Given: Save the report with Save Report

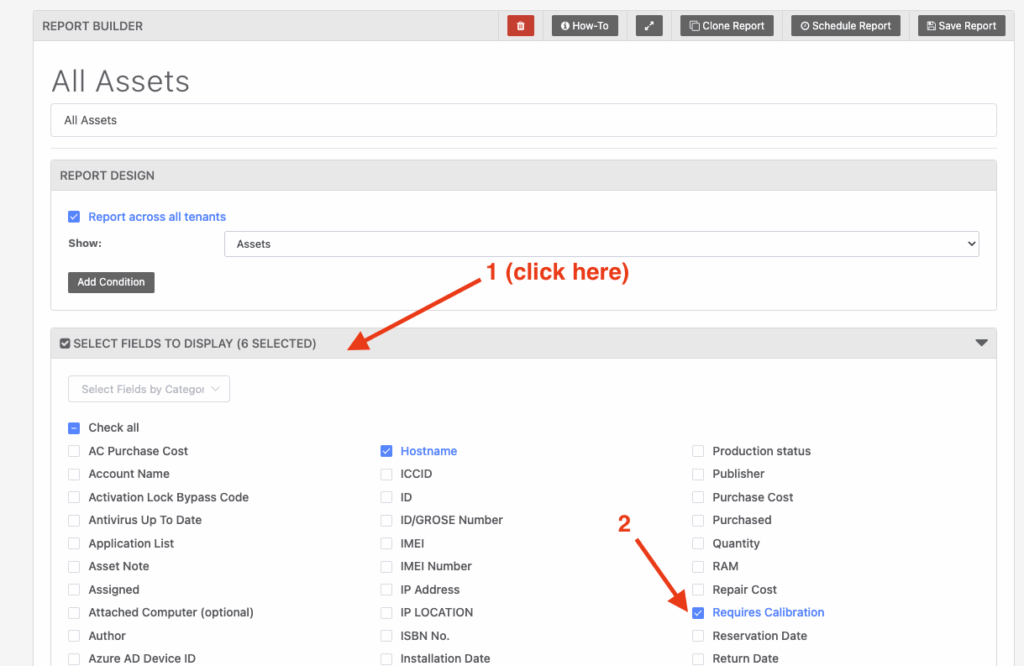Looking at the screenshot, I should click(x=962, y=26).
